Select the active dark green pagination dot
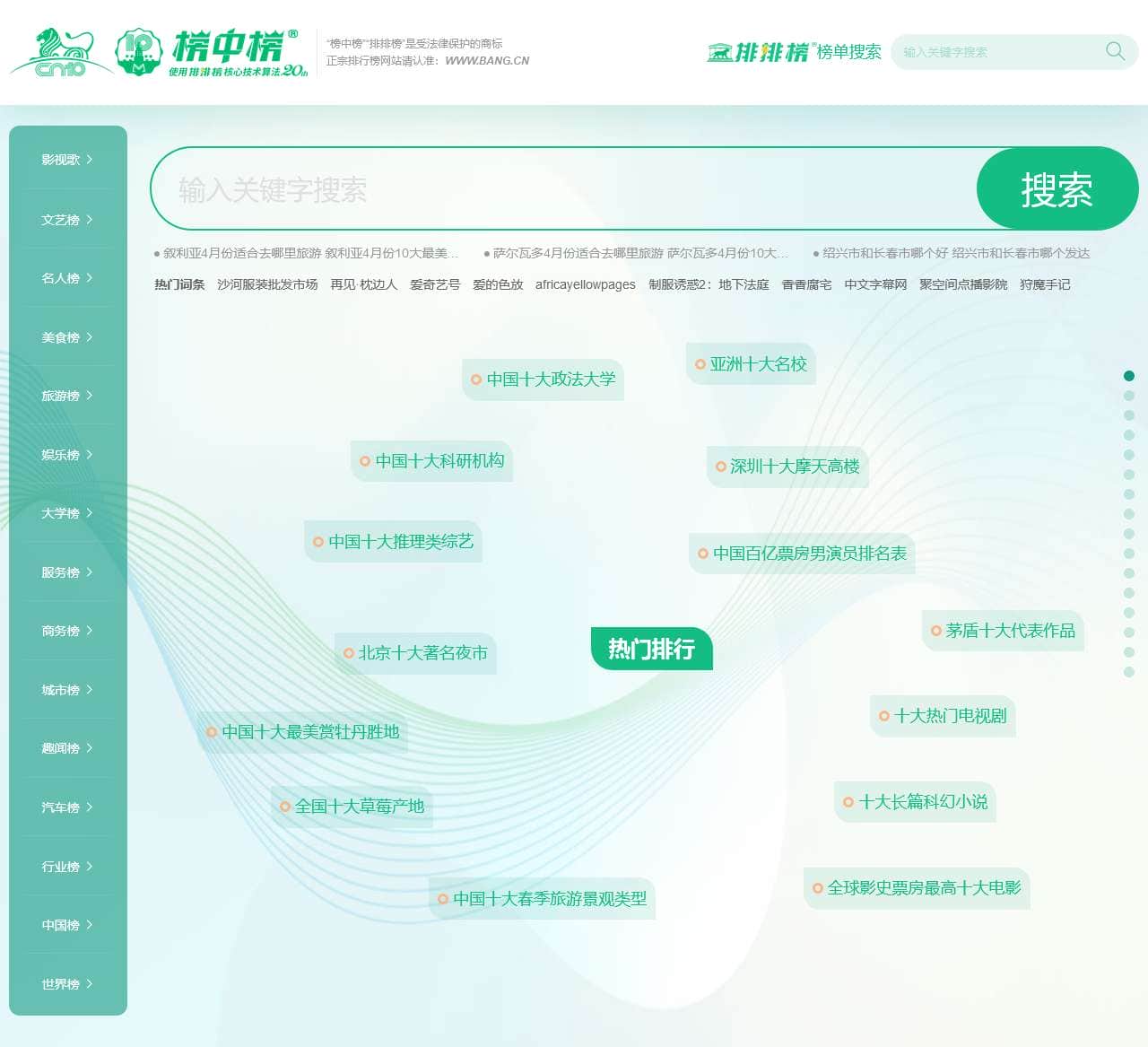Image resolution: width=1148 pixels, height=1047 pixels. (1129, 376)
